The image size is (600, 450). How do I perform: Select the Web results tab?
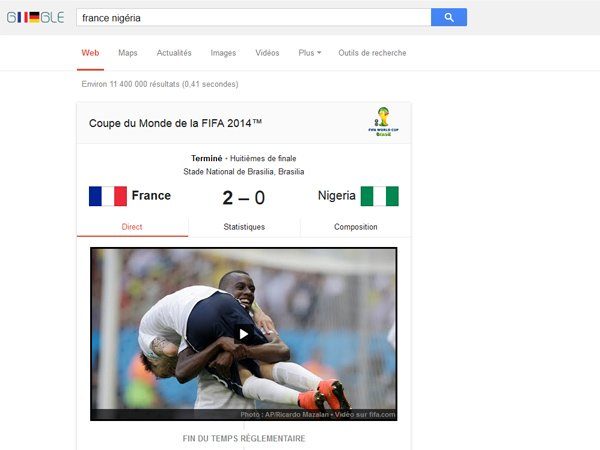90,53
